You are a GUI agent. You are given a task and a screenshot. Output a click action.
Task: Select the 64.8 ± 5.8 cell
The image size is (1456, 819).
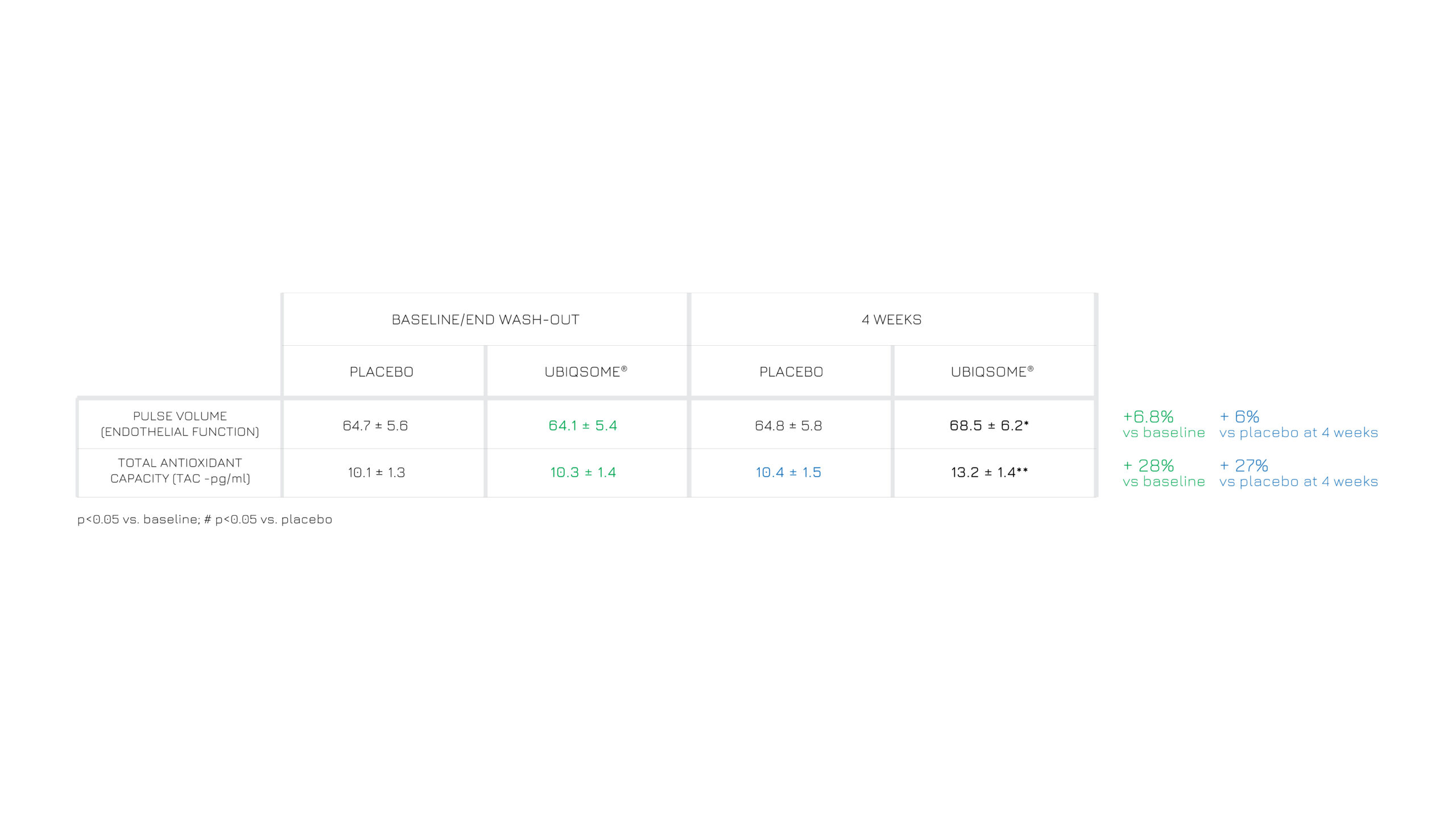click(788, 426)
